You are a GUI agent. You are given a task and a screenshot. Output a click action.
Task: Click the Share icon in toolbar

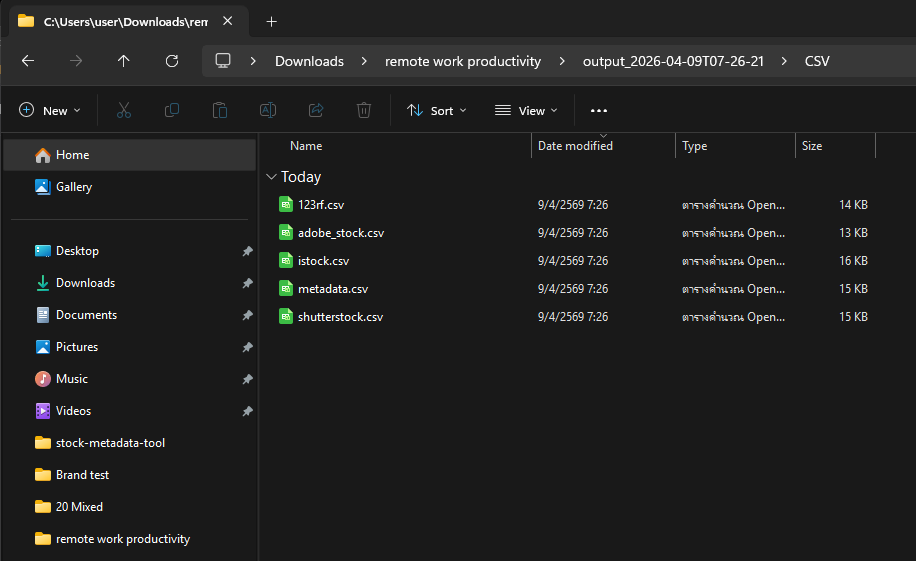tap(316, 110)
